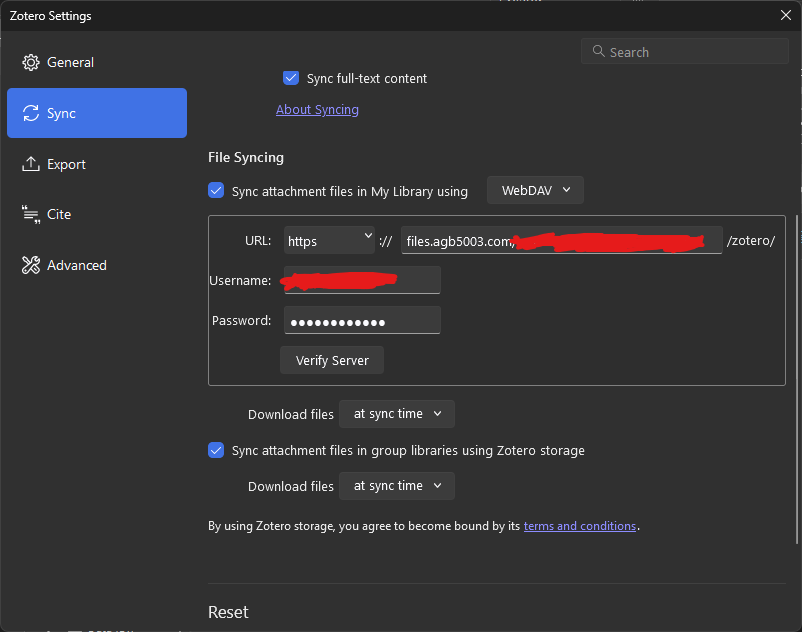802x632 pixels.
Task: Click the wrench icon beside Advanced
Action: coord(29,264)
